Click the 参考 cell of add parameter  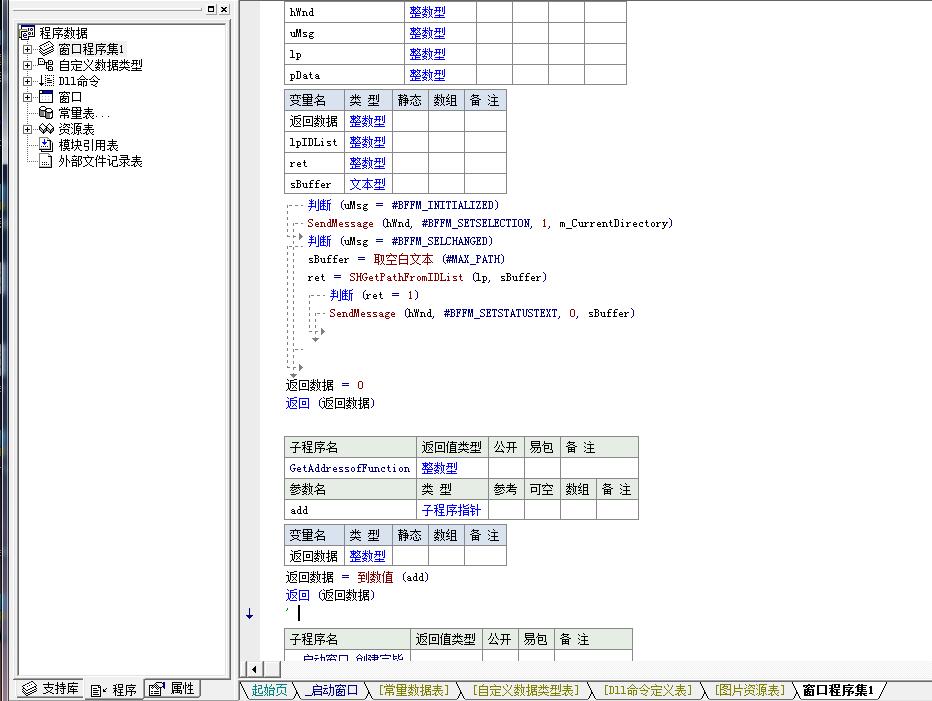pos(506,510)
